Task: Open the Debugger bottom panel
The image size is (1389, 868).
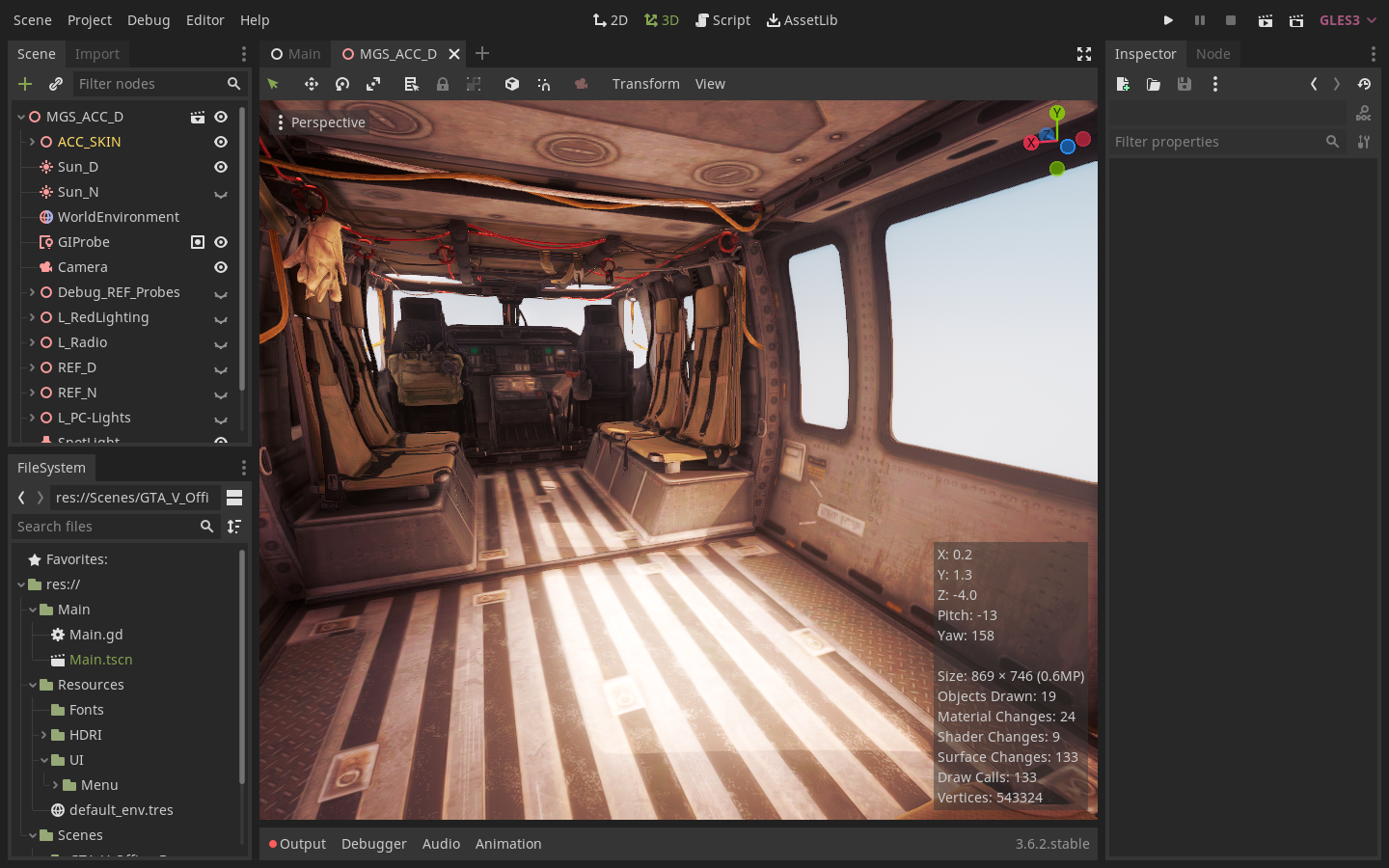Action: click(374, 844)
